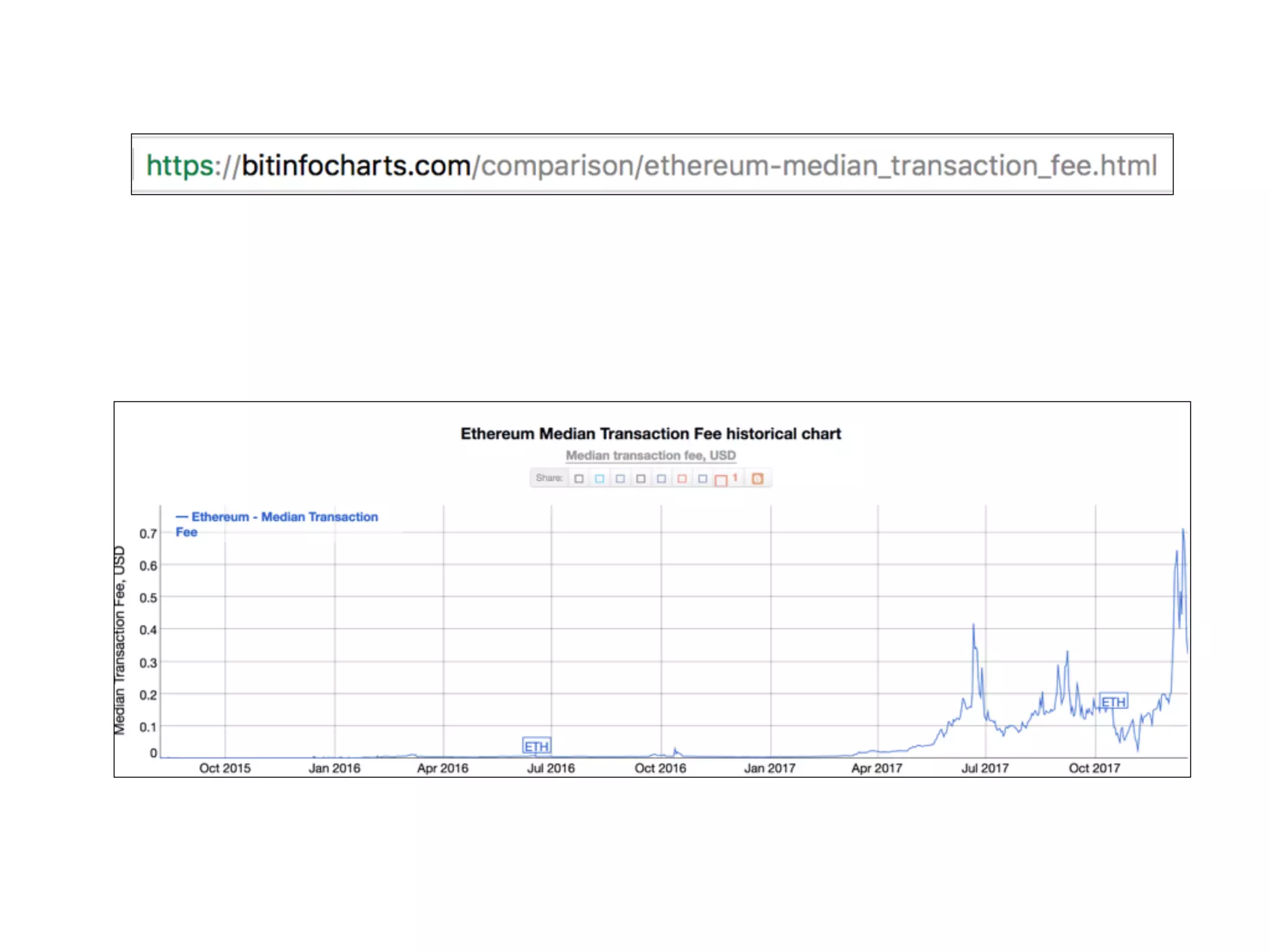Screen dimensions: 1270x952
Task: Click the large red share icon with count 1
Action: [x=721, y=480]
